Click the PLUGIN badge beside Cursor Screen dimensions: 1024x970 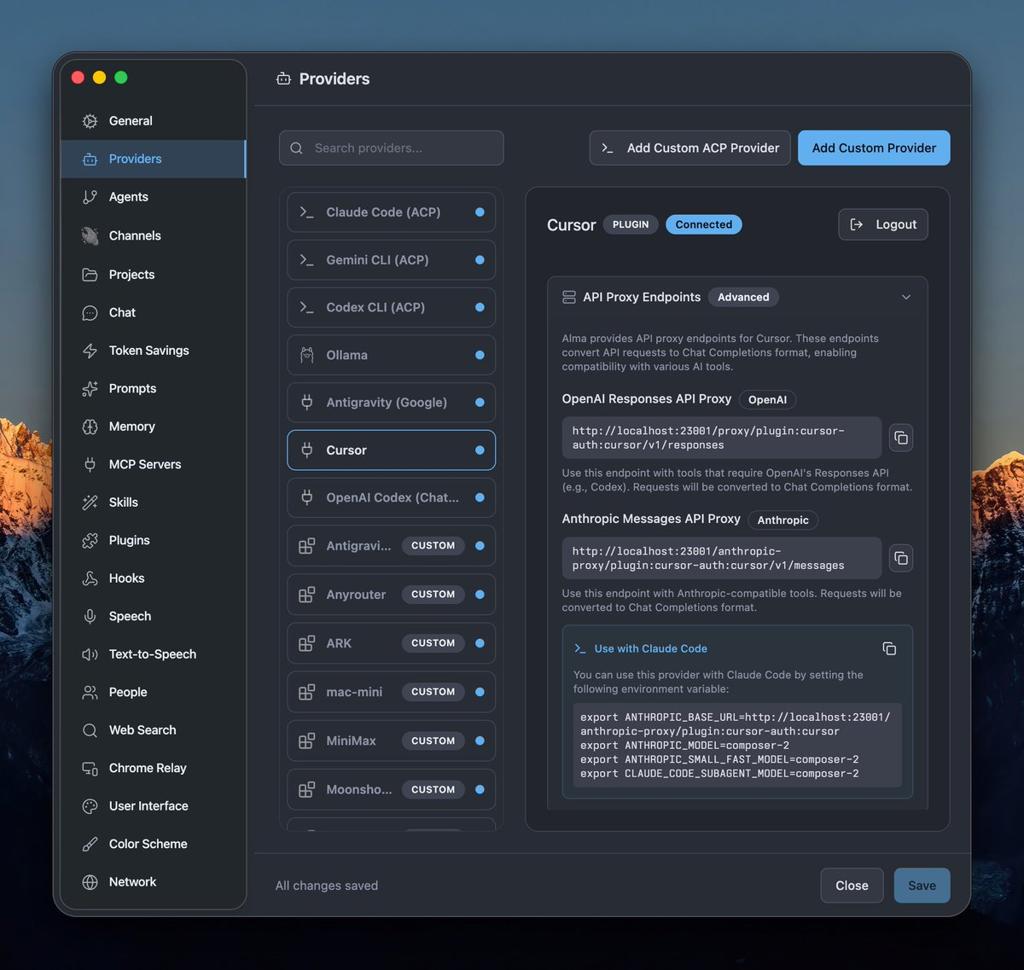pyautogui.click(x=630, y=225)
